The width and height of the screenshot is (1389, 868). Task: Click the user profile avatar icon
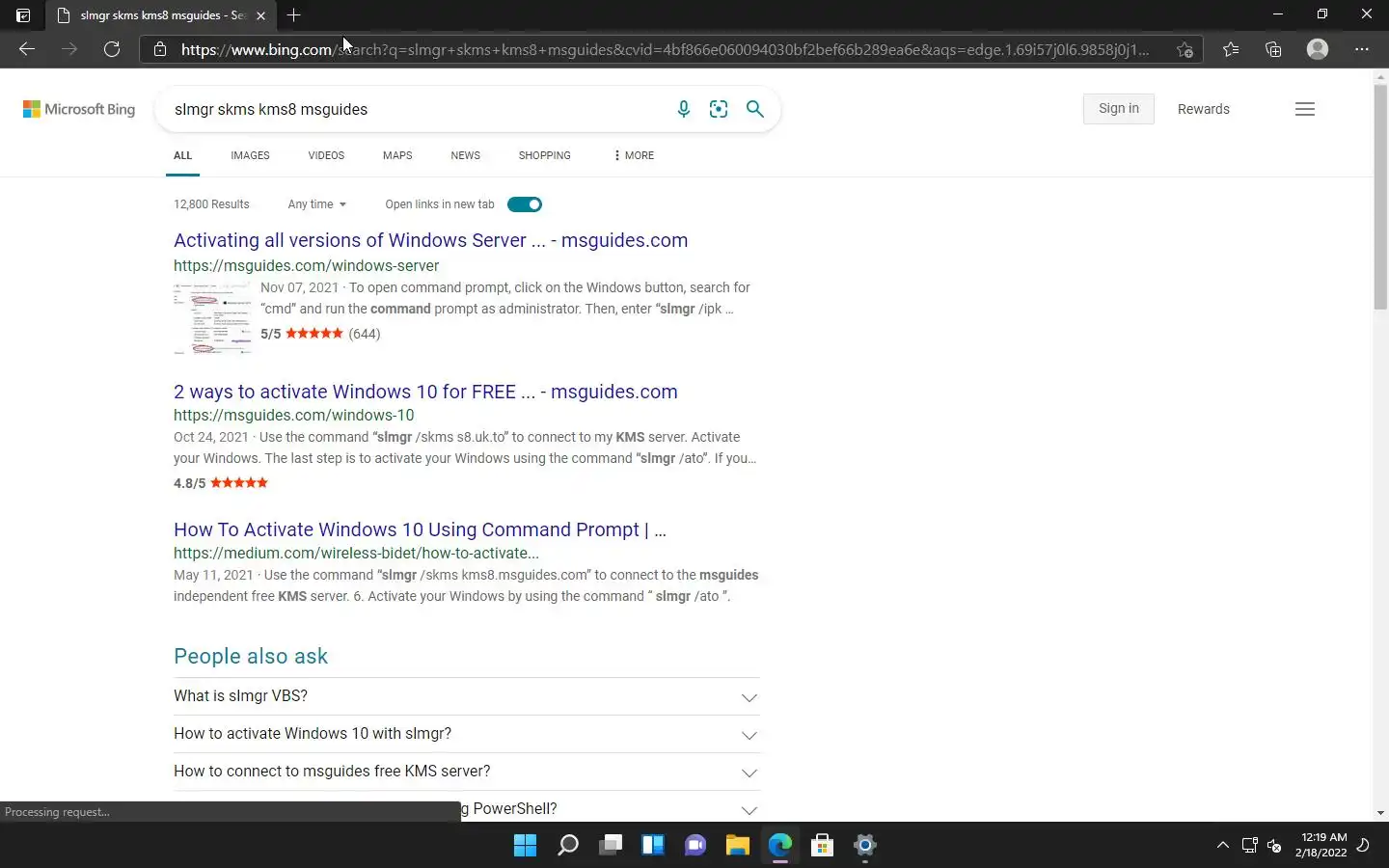point(1318,49)
